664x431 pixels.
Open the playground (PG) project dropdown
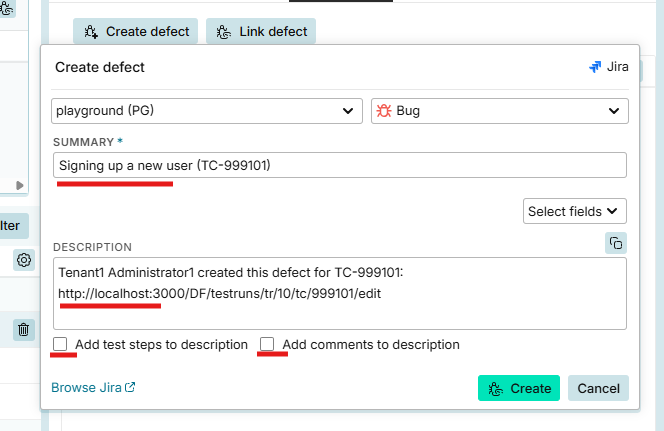[207, 111]
